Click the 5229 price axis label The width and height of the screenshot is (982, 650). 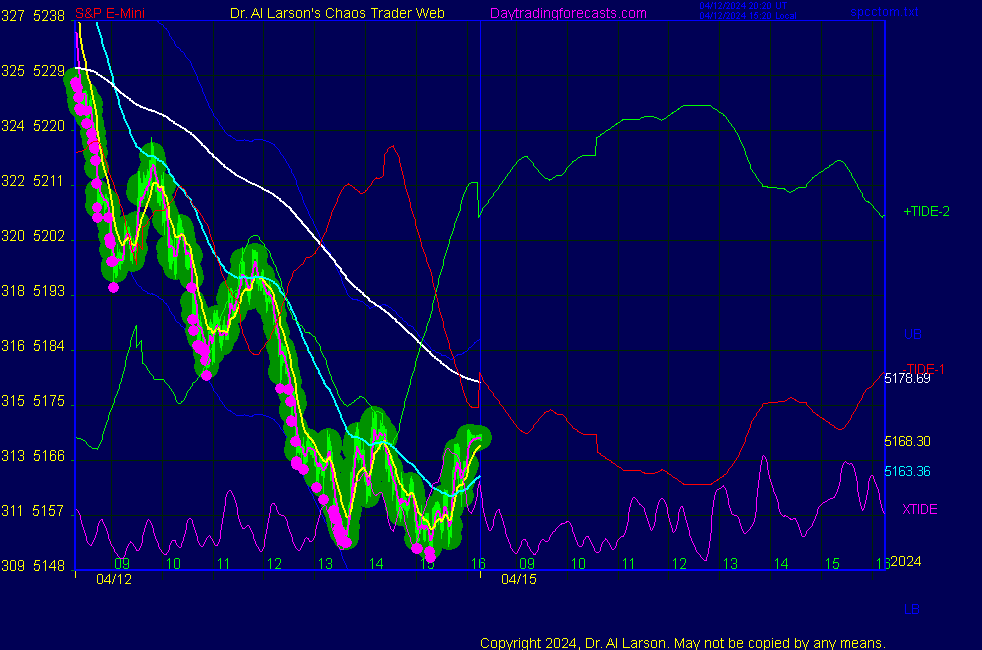[49, 71]
